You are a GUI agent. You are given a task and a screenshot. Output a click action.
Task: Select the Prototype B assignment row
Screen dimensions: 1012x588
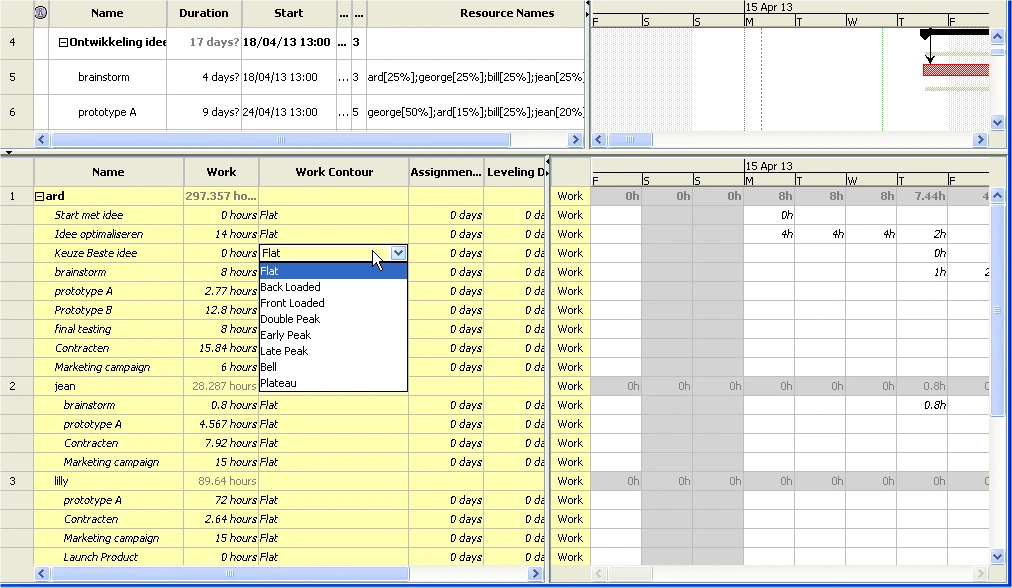tap(108, 310)
